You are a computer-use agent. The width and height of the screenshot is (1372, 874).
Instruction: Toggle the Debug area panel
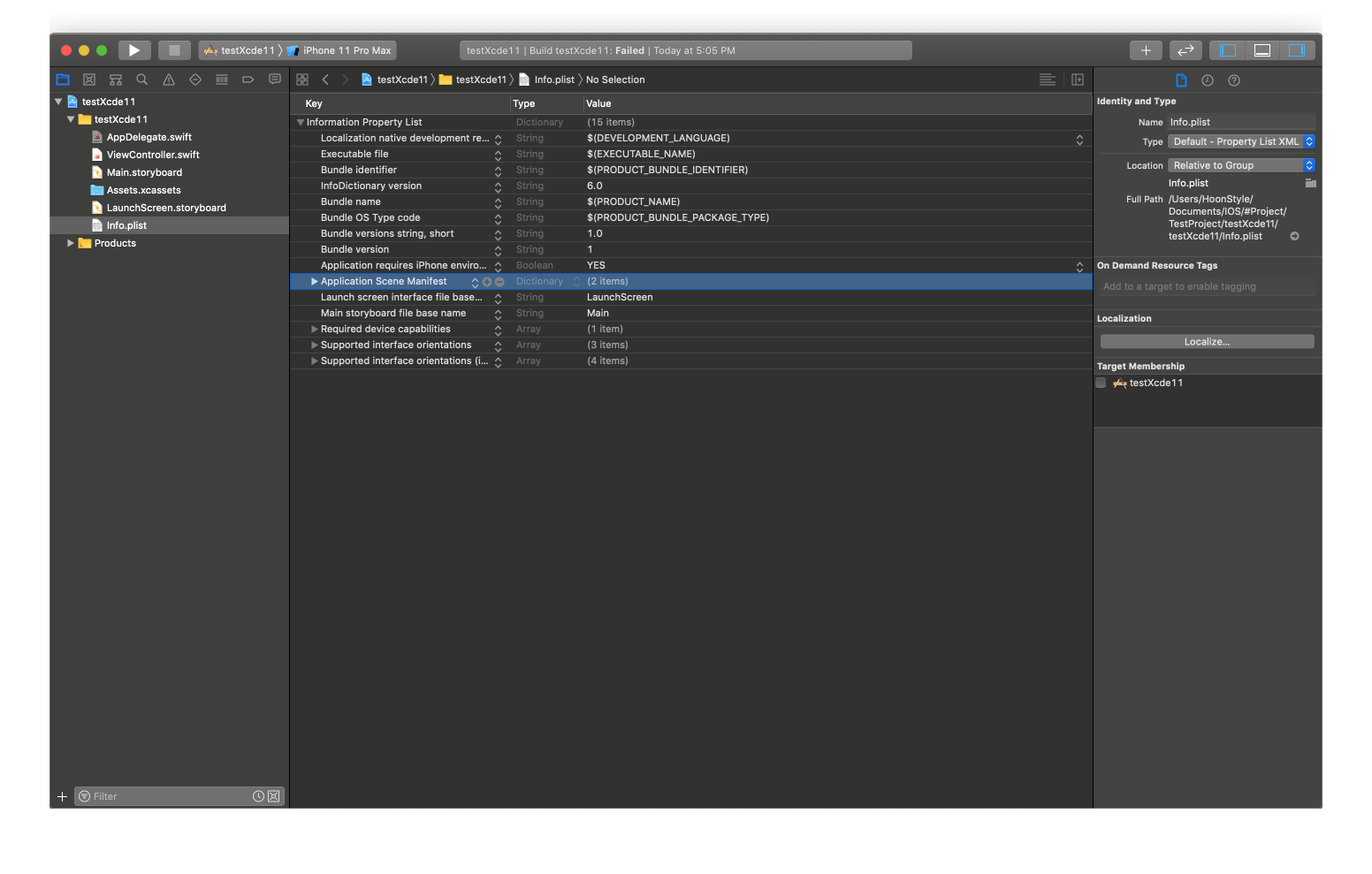click(1262, 50)
